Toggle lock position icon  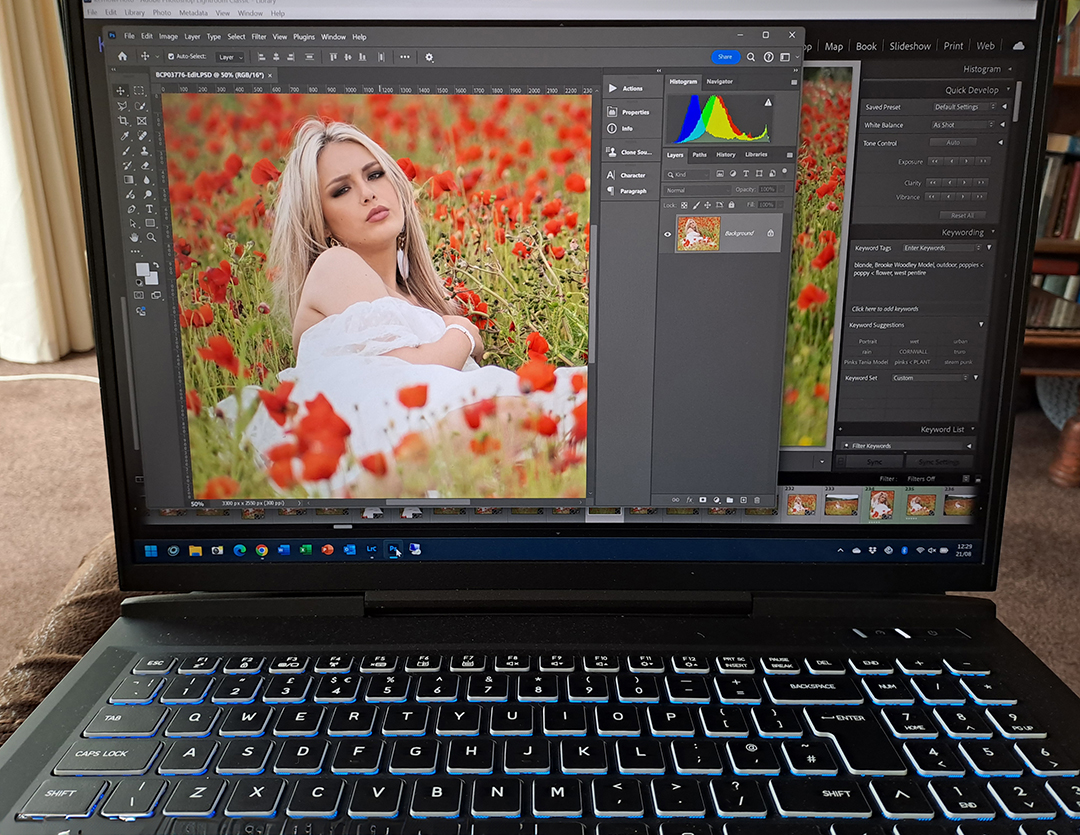click(707, 205)
